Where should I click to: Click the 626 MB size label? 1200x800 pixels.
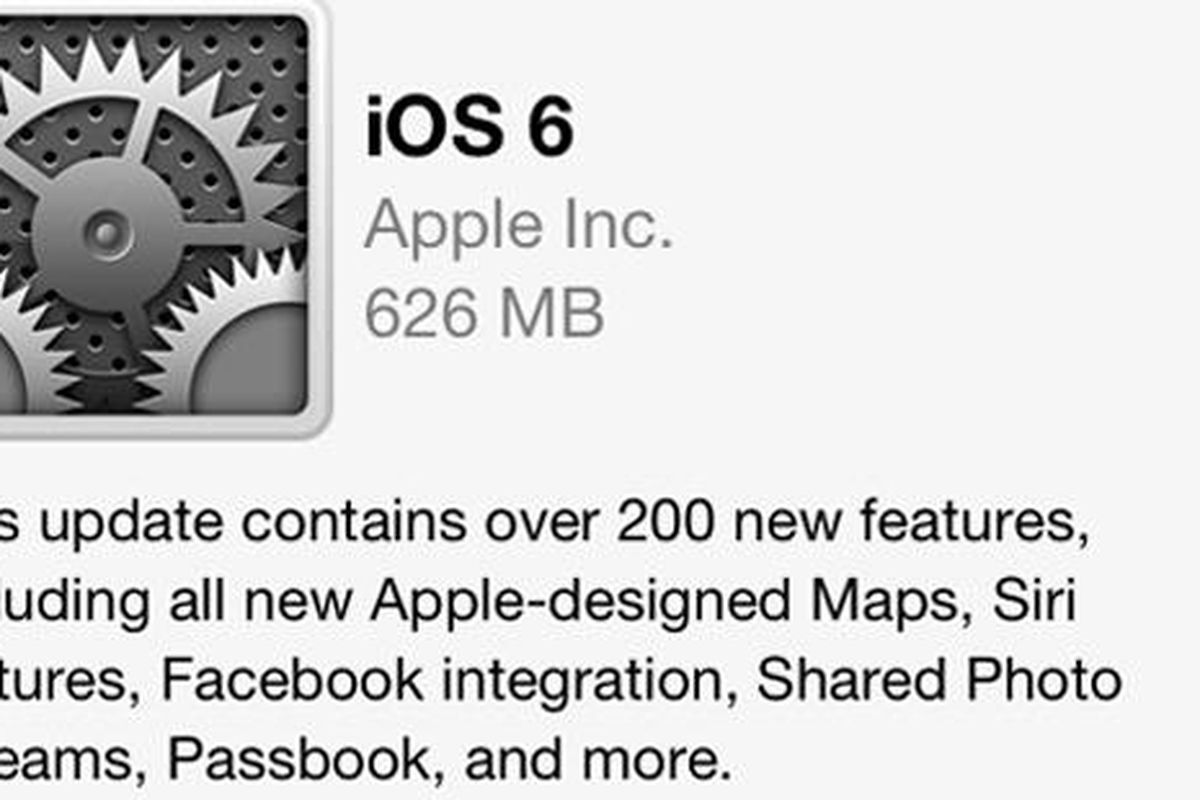click(485, 311)
